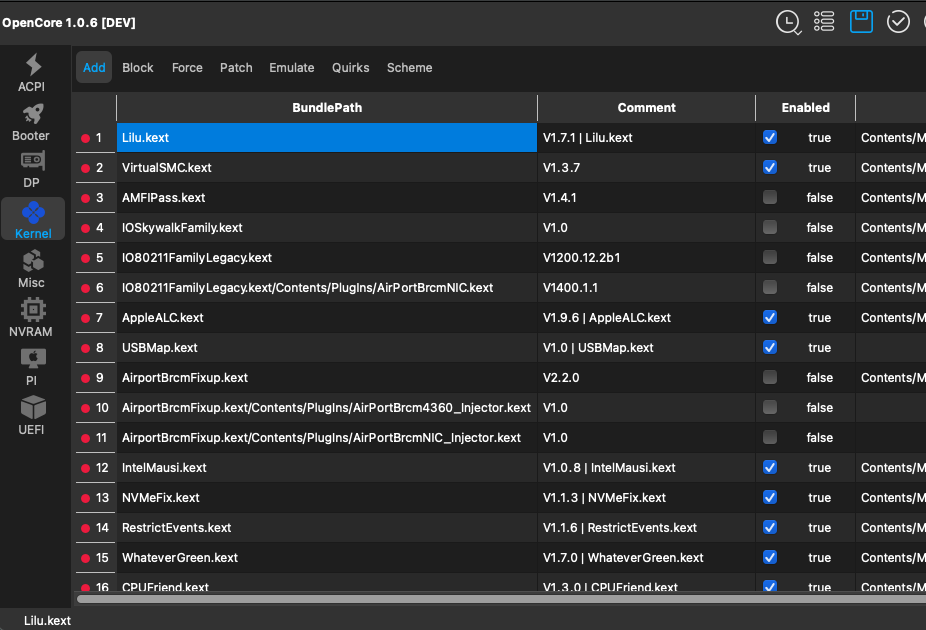Switch to the Scheme tab
The height and width of the screenshot is (630, 926).
[x=409, y=67]
